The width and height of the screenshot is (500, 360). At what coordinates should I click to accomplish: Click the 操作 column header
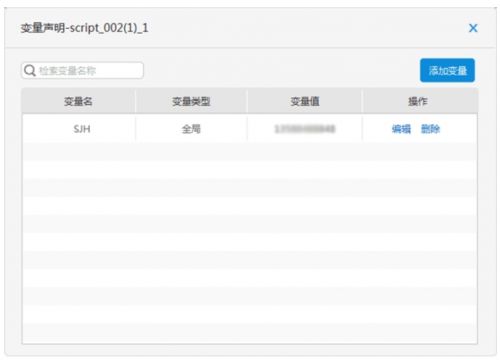pos(420,101)
